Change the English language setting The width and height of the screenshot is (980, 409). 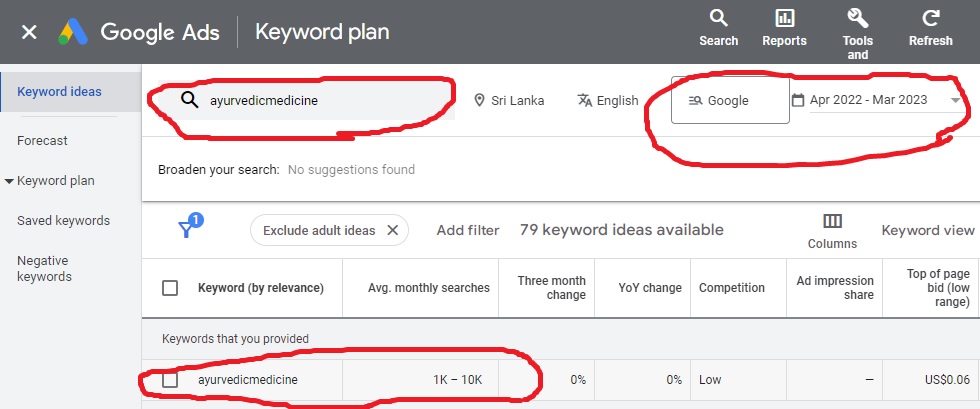[x=608, y=101]
